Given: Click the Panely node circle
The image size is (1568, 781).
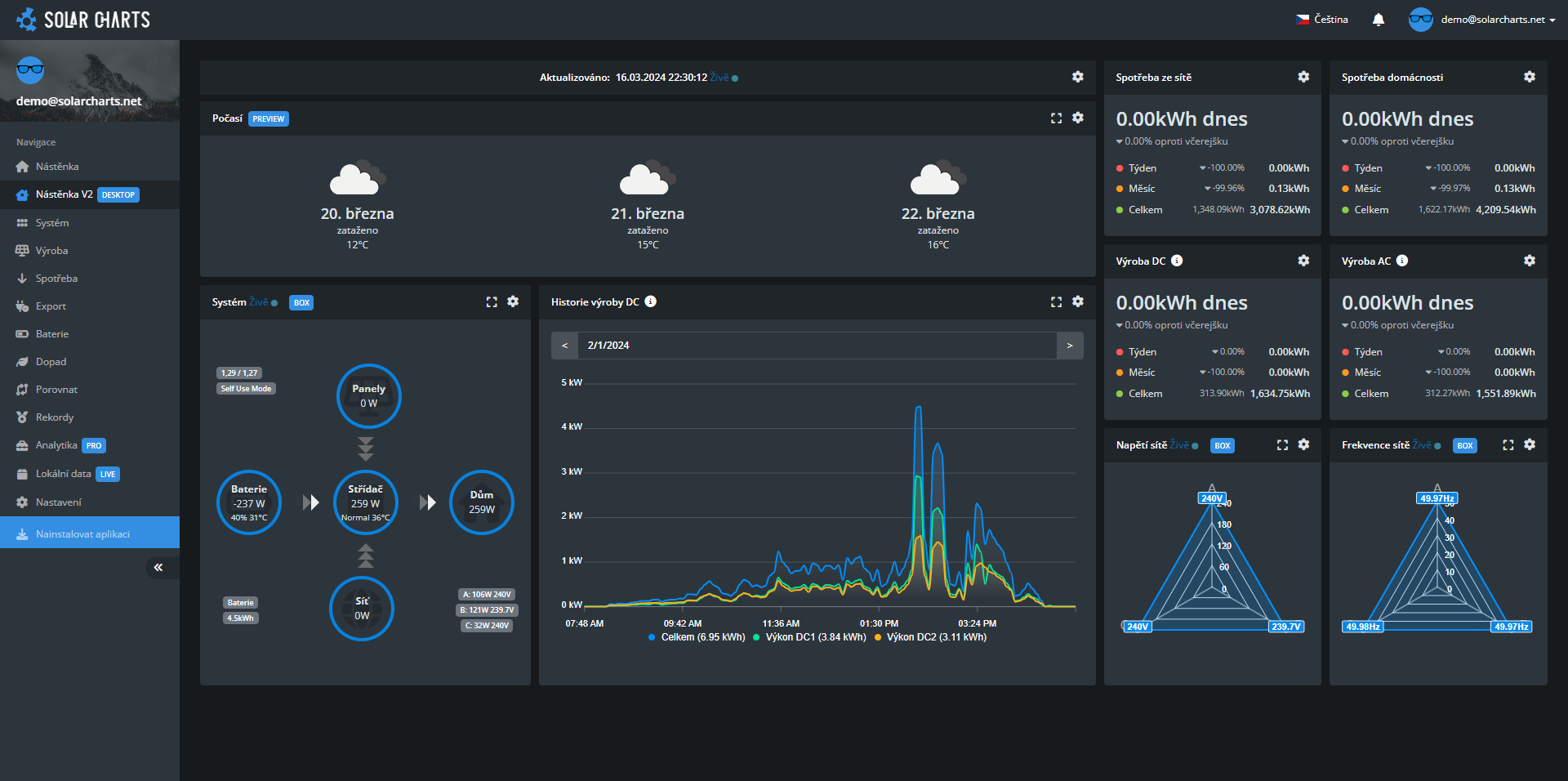Looking at the screenshot, I should click(x=369, y=396).
